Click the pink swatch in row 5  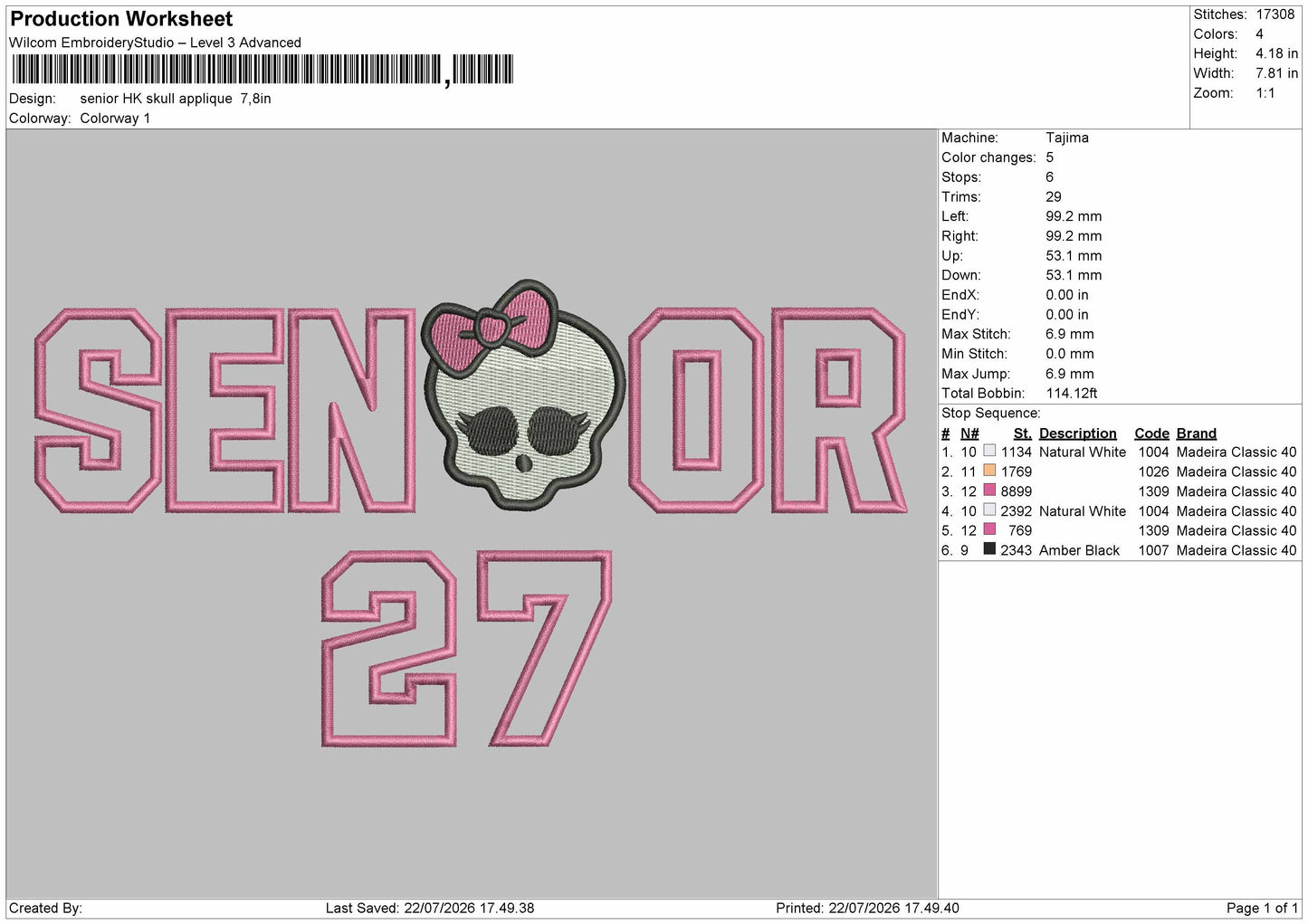point(989,529)
